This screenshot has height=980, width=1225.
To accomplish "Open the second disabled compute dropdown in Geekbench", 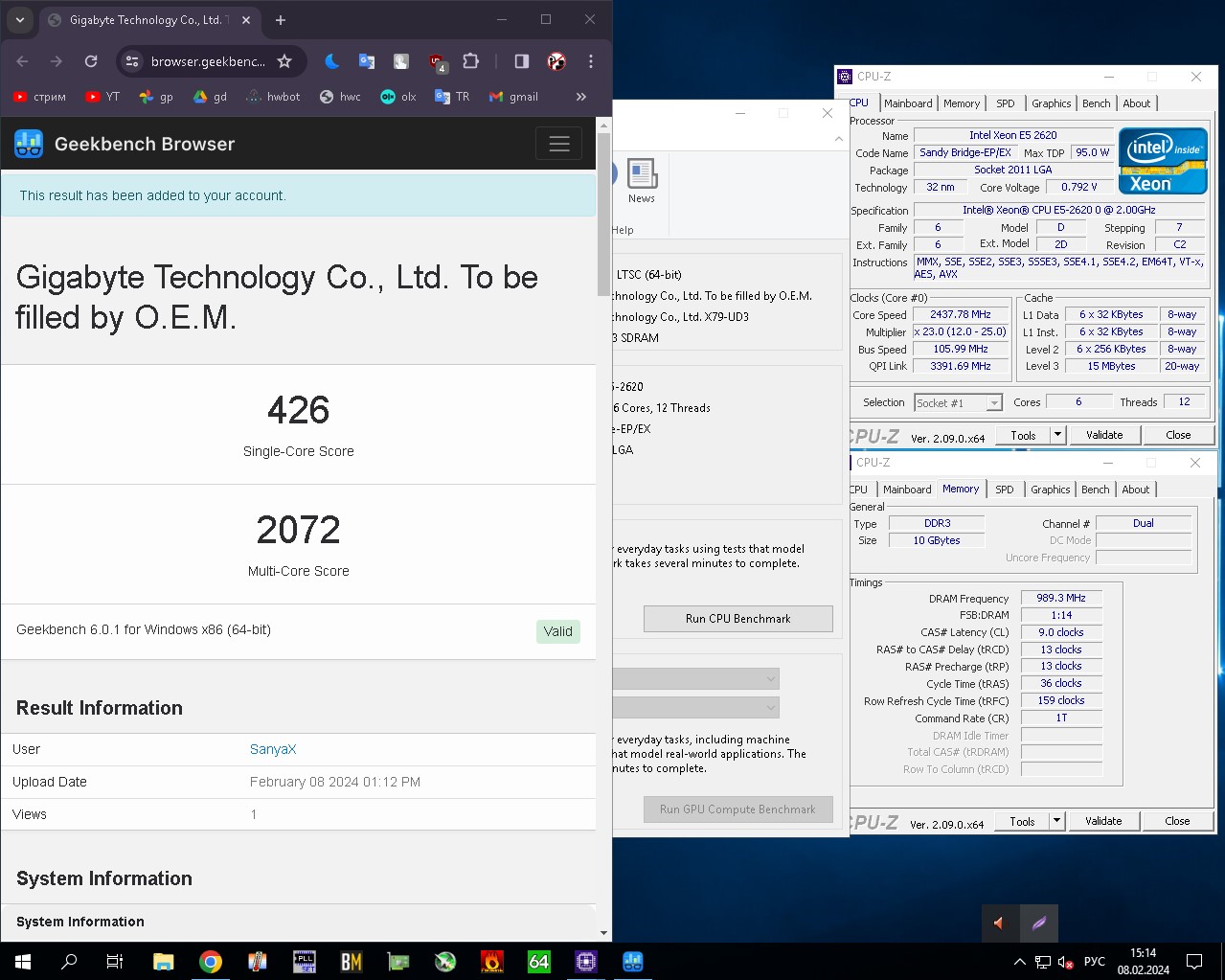I will (x=696, y=708).
